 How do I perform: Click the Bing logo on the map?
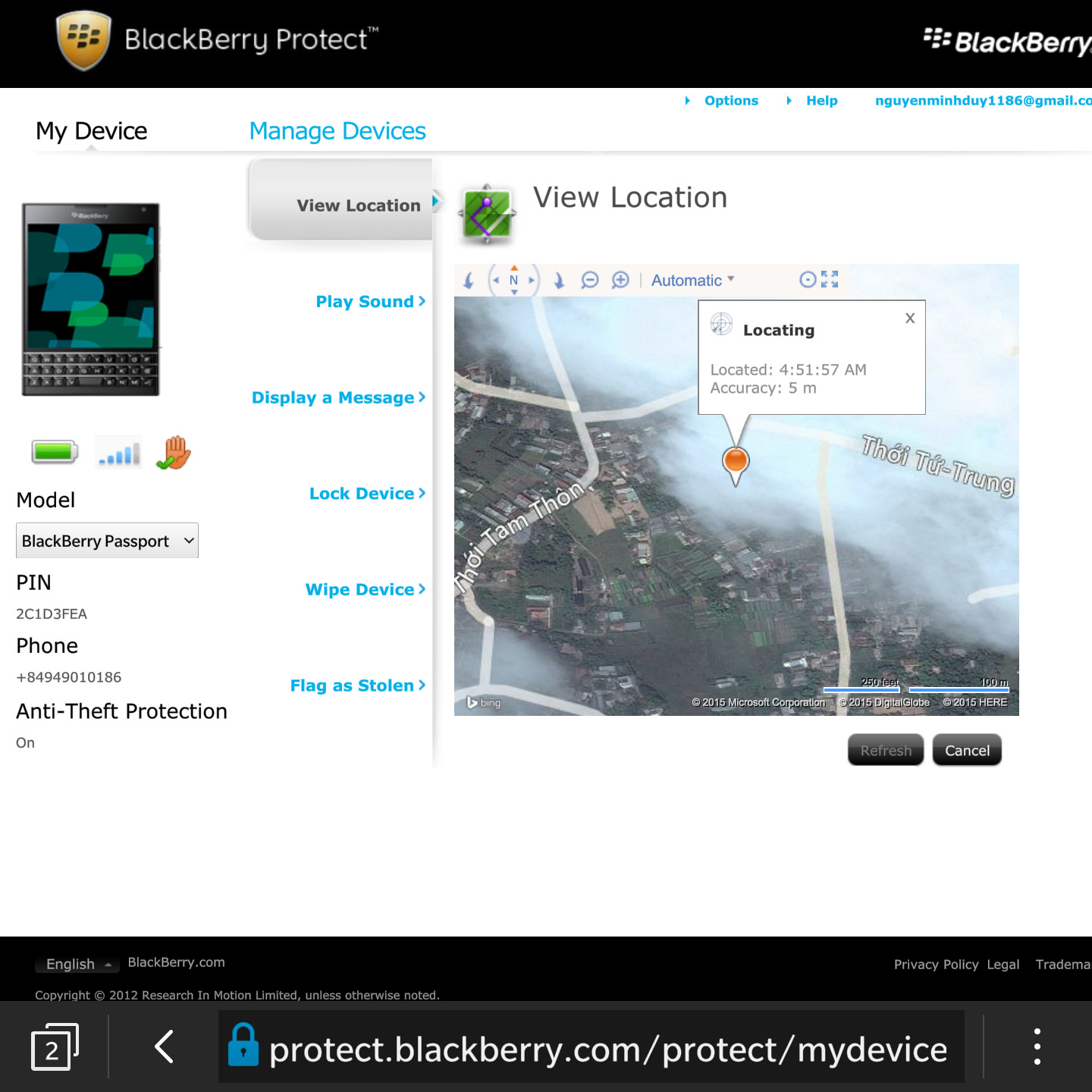[484, 702]
